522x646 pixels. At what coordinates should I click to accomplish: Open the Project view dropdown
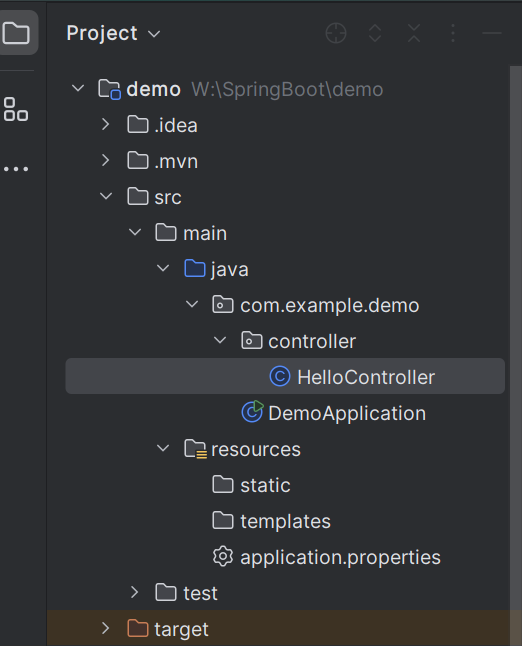pyautogui.click(x=113, y=33)
